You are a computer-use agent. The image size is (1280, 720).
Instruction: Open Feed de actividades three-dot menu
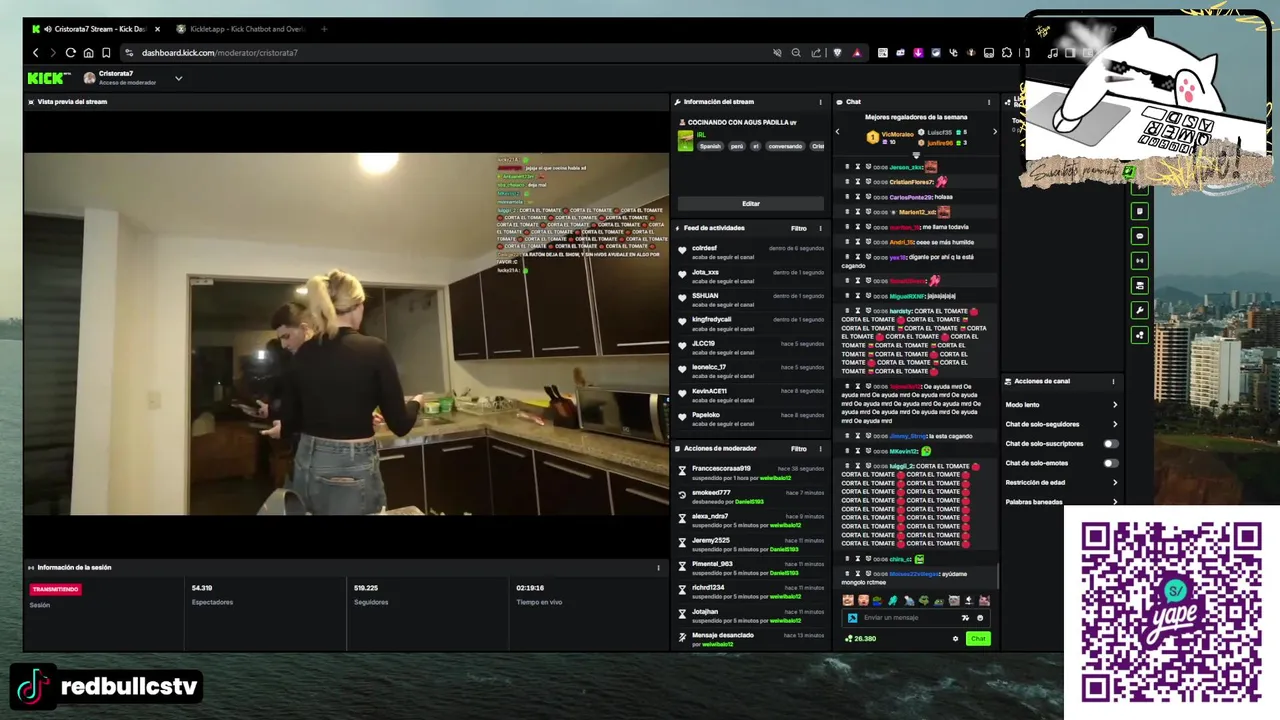(x=821, y=228)
